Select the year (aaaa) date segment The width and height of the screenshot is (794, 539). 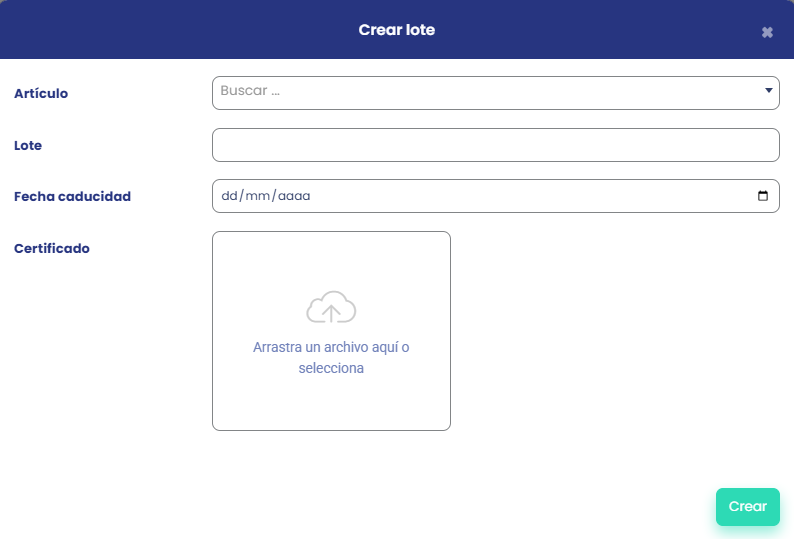click(x=294, y=196)
